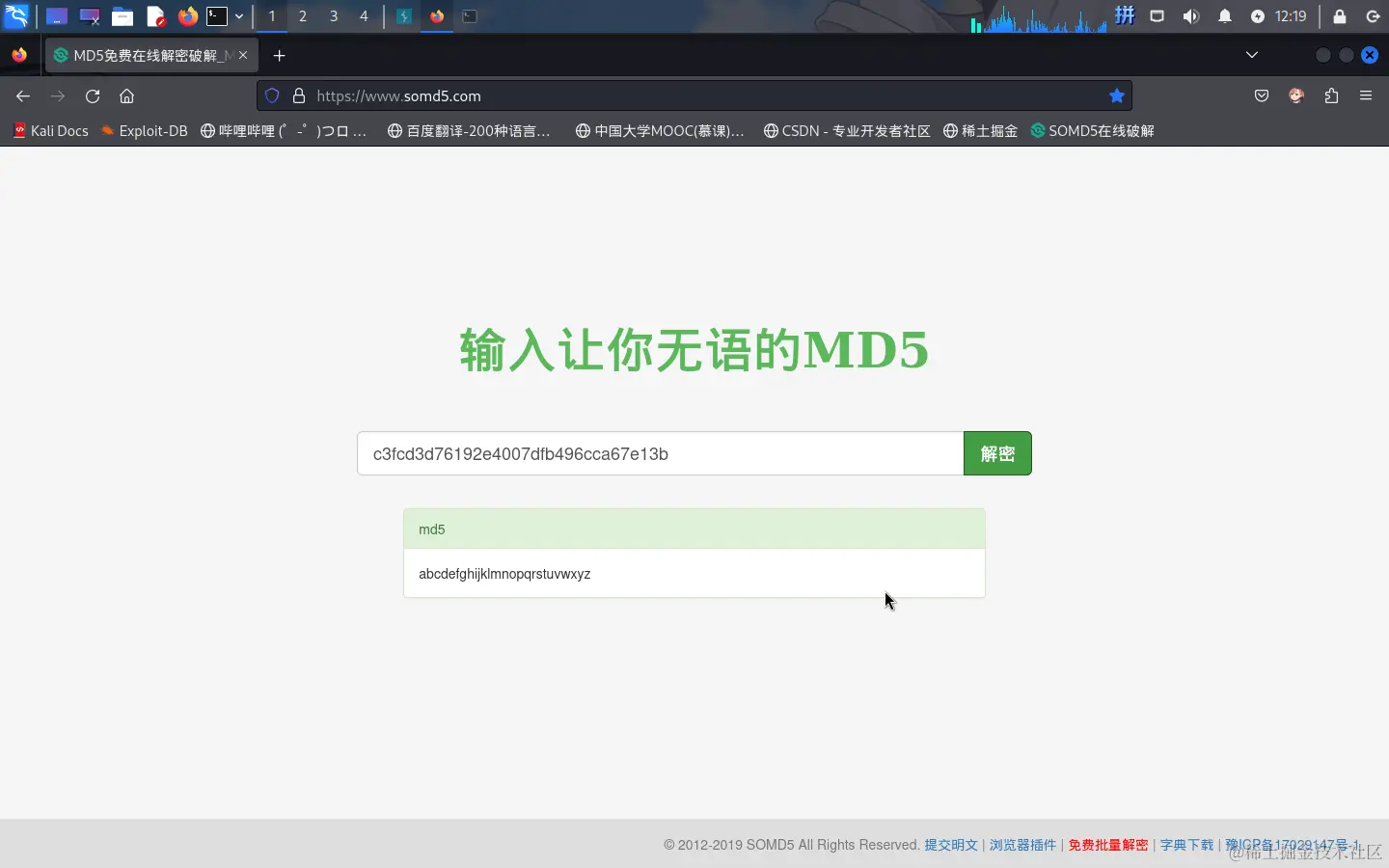This screenshot has width=1389, height=868.
Task: Switch to workspace 3
Action: click(334, 16)
